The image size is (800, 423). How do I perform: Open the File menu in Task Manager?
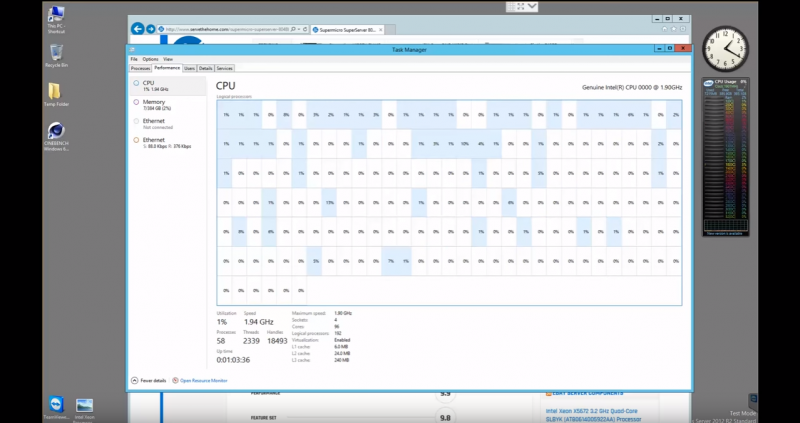pos(134,59)
